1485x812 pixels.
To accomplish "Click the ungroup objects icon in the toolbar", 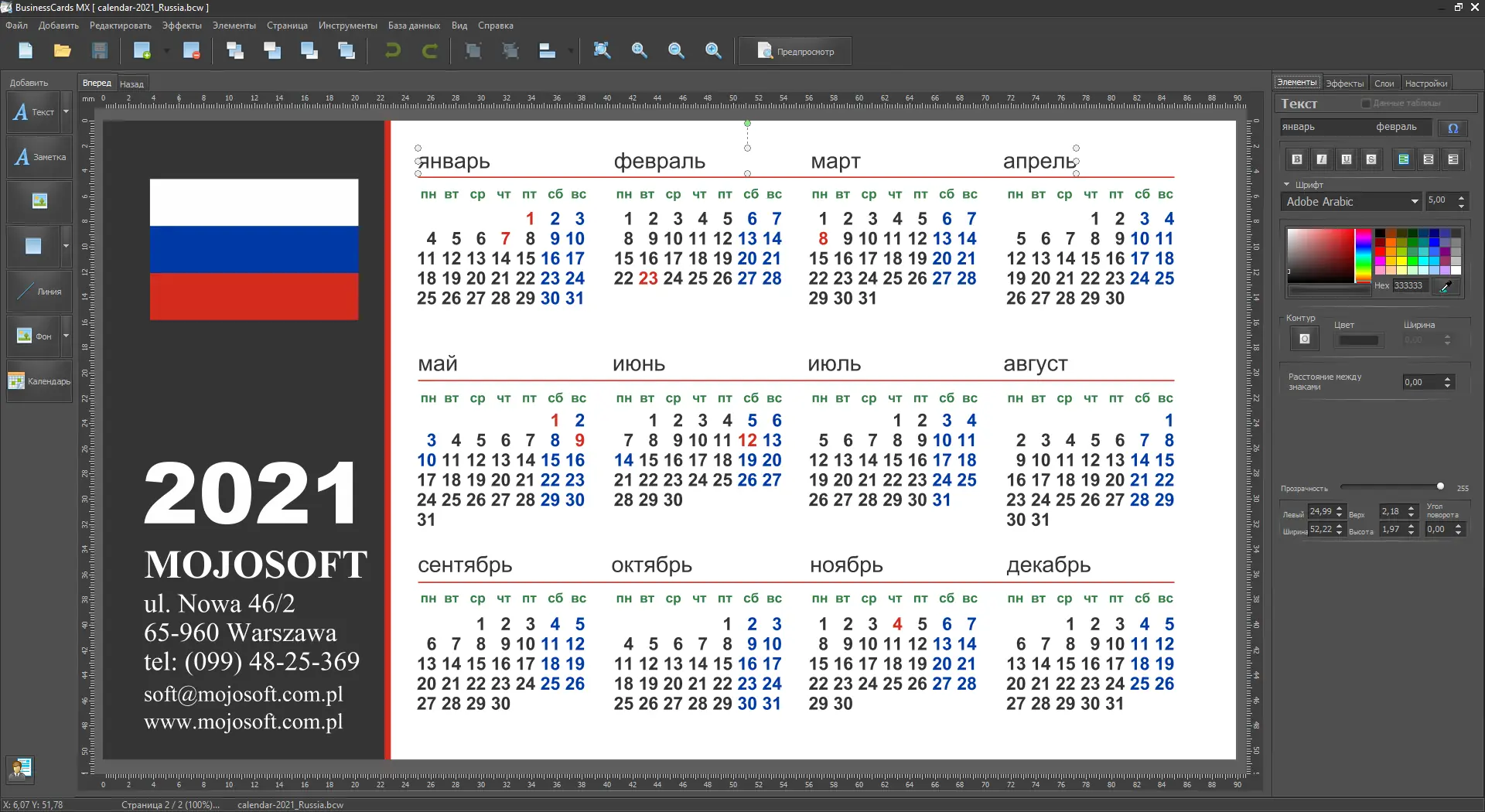I will pyautogui.click(x=510, y=51).
